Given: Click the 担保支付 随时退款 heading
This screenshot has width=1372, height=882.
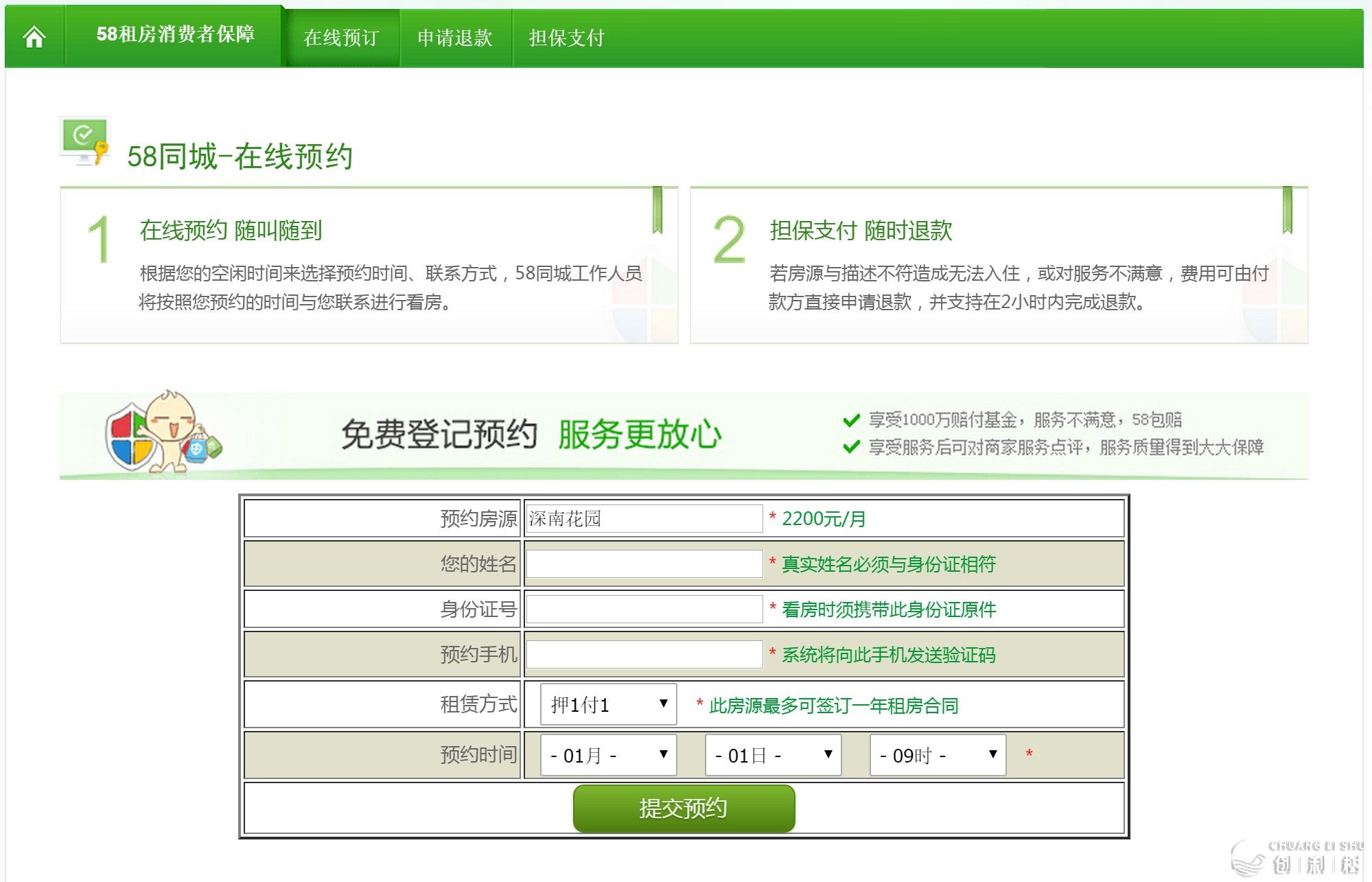Looking at the screenshot, I should pyautogui.click(x=861, y=230).
